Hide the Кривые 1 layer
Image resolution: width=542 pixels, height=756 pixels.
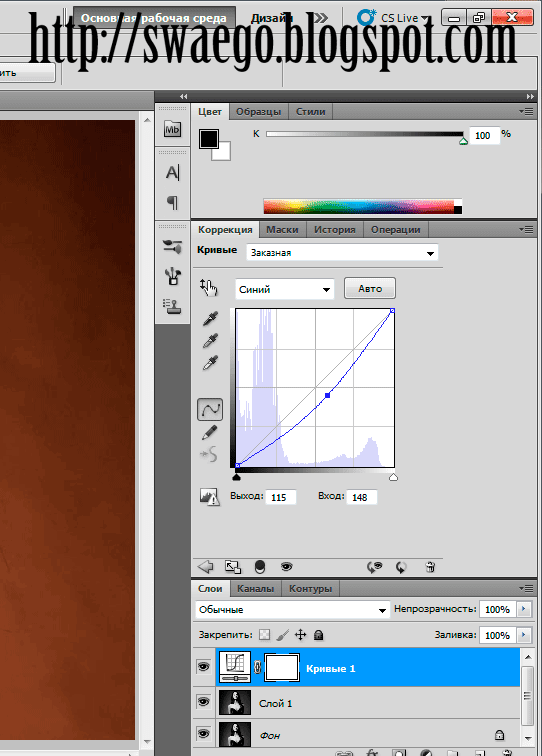[203, 667]
